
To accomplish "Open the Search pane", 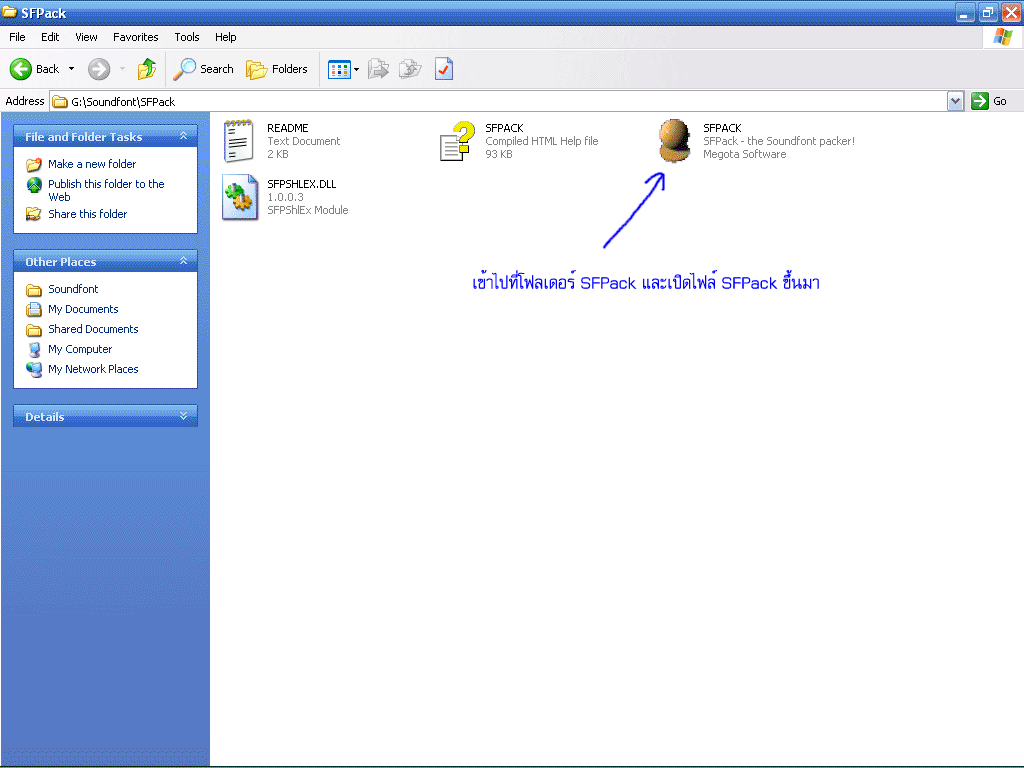I will pos(203,69).
